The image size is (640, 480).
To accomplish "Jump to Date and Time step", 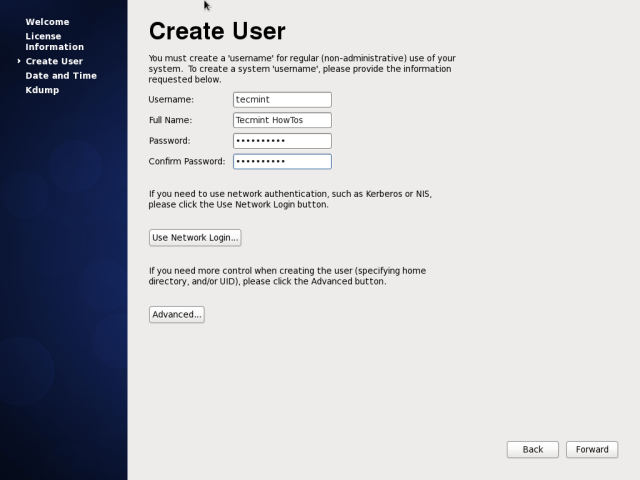I will [61, 75].
